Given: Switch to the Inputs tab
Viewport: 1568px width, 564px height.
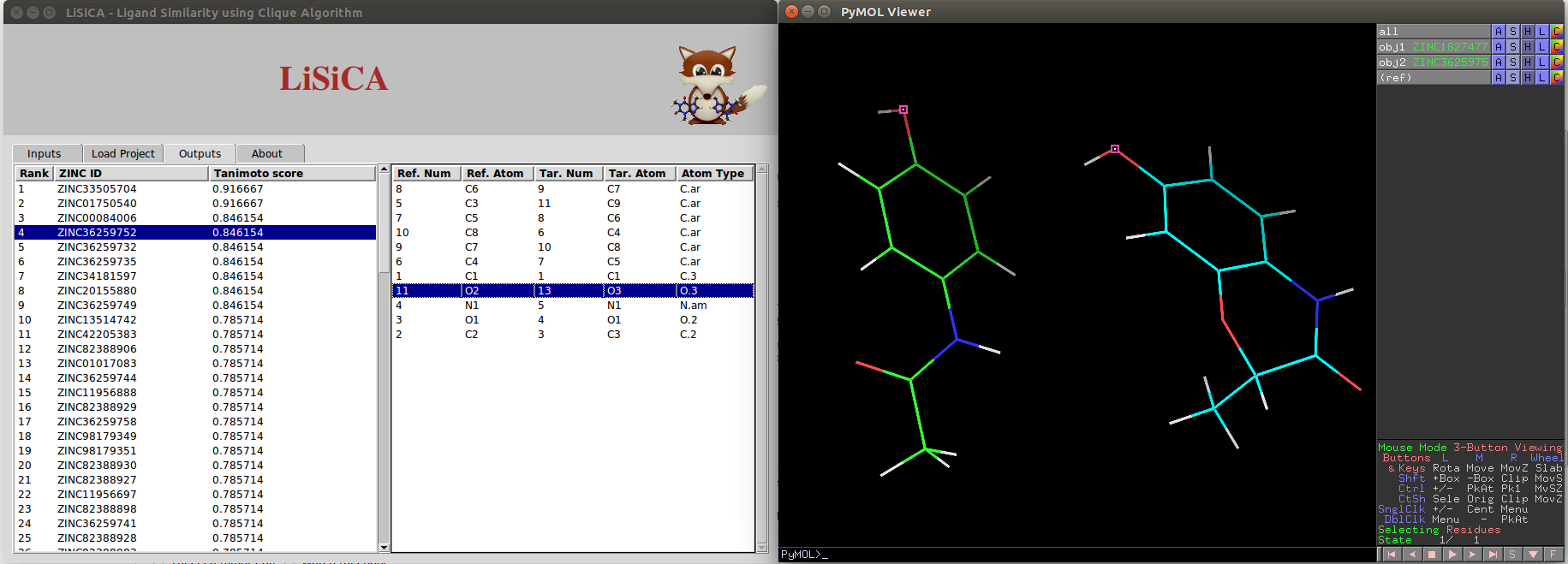Looking at the screenshot, I should pyautogui.click(x=45, y=154).
